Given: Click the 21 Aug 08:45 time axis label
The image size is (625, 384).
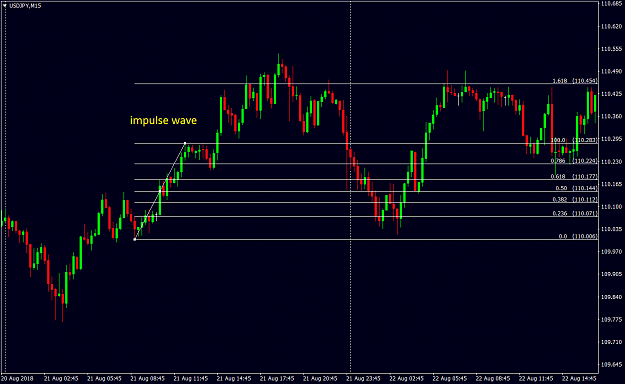Looking at the screenshot, I should point(147,378).
